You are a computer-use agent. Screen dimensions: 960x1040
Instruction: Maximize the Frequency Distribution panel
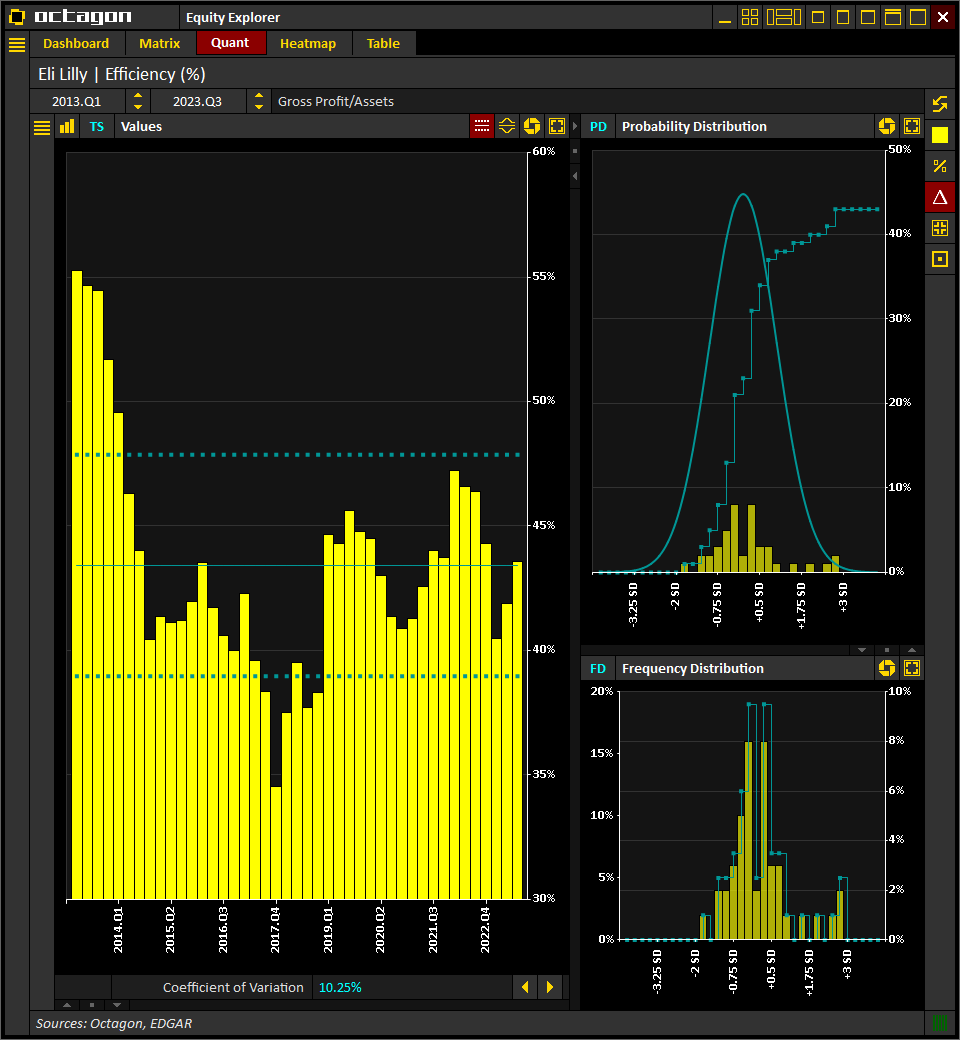pos(912,668)
